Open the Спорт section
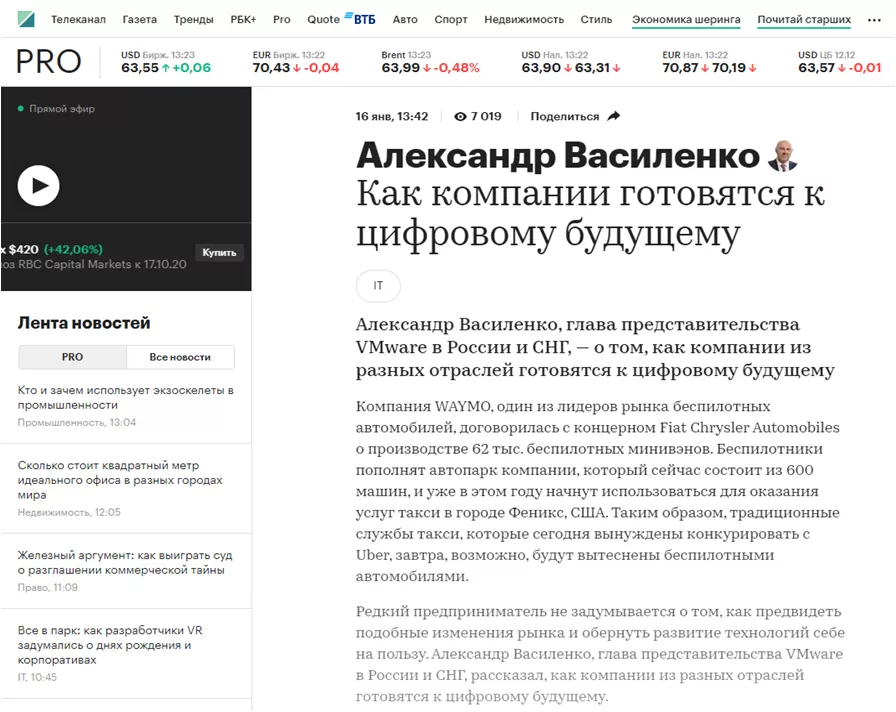Screen dimensions: 896x712 coord(451,19)
